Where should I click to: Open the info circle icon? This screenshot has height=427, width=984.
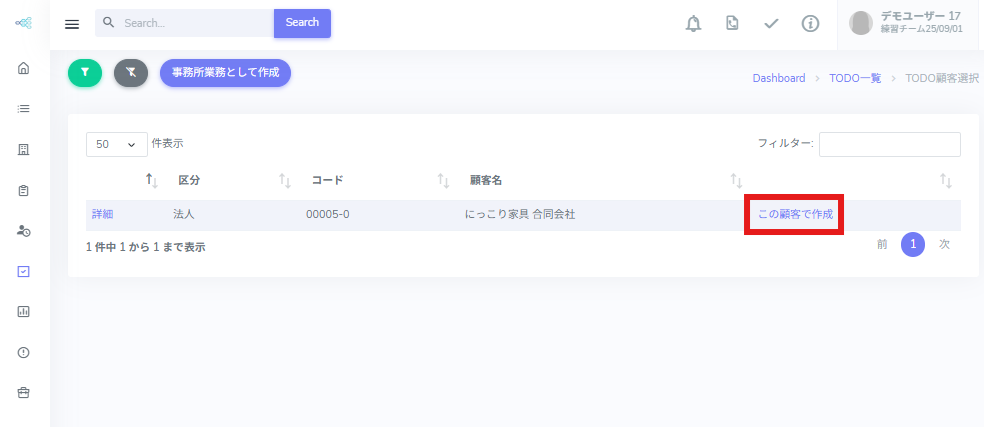[810, 24]
